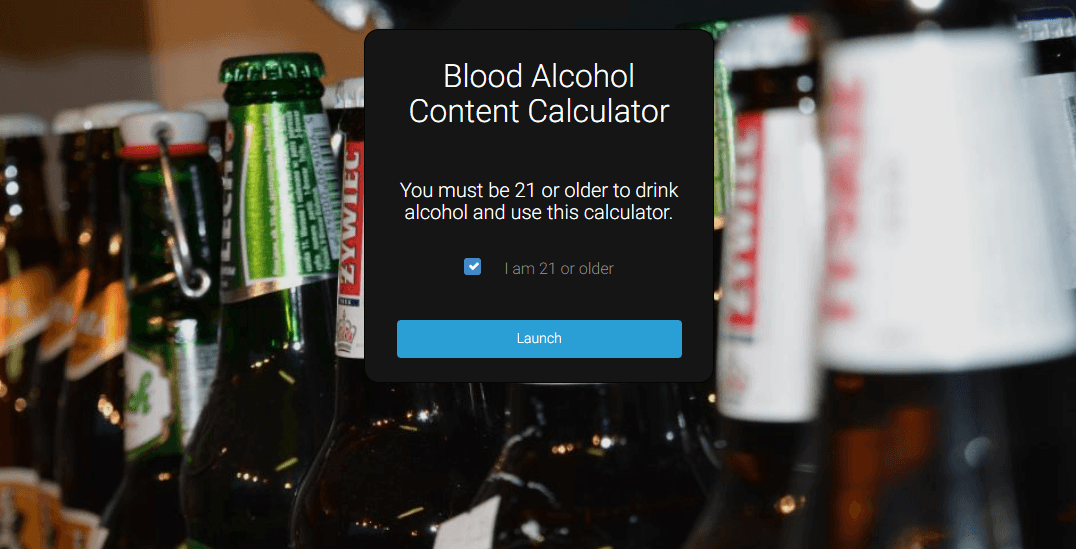Click the red vertical Zywiec label left of the dialog
The height and width of the screenshot is (550, 1076).
point(352,225)
